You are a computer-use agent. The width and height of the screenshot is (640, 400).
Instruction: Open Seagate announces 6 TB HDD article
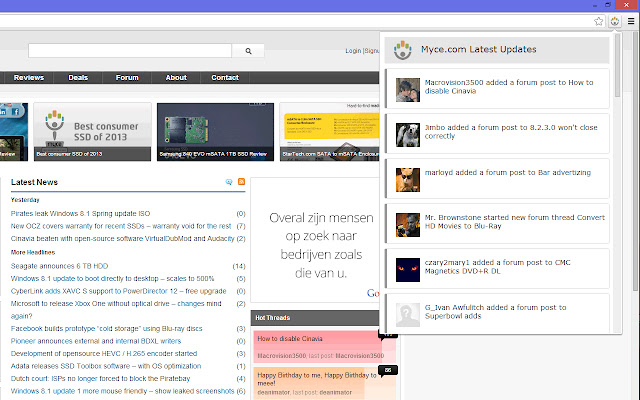59,266
